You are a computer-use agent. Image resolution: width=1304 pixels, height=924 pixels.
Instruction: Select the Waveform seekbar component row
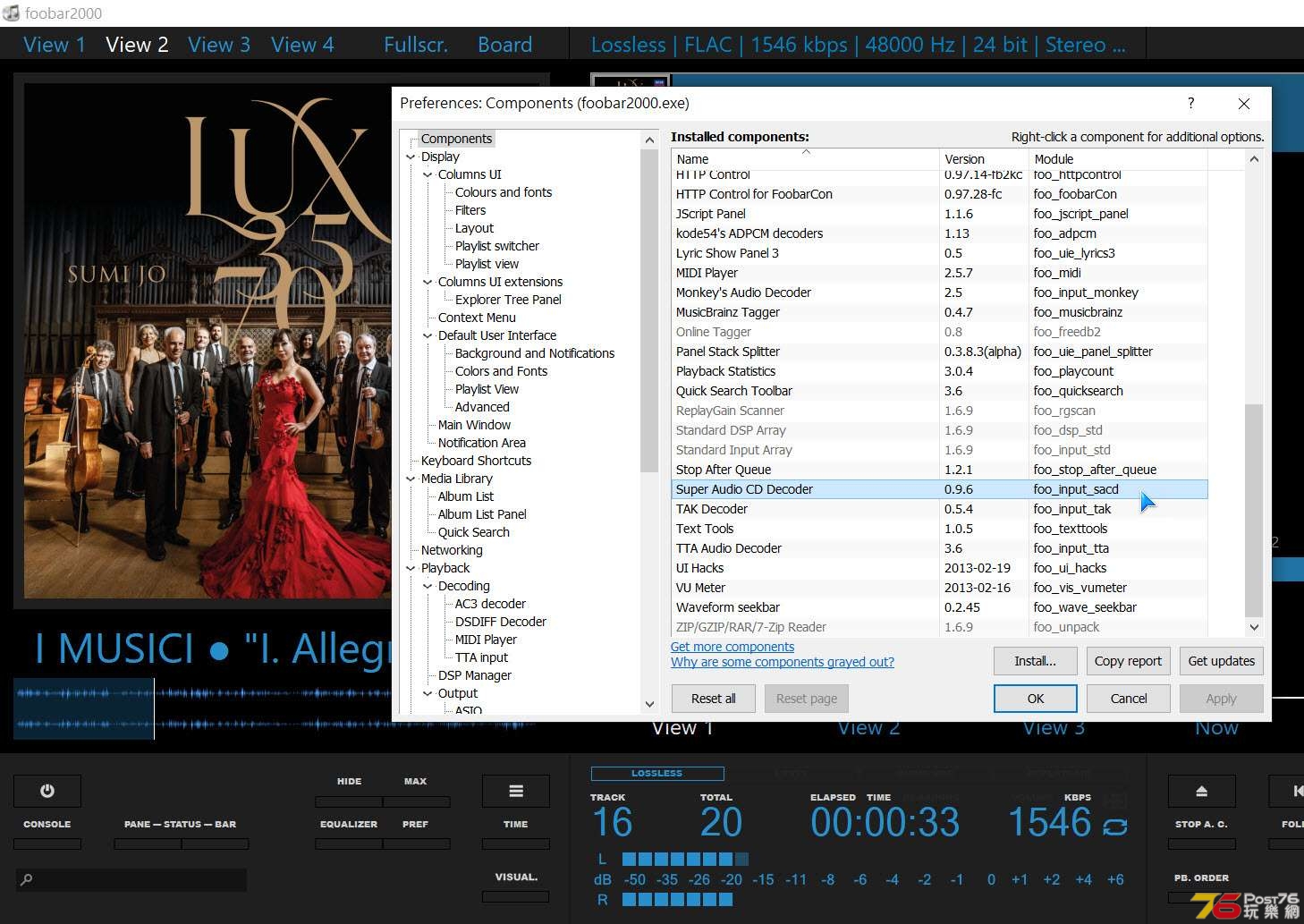[939, 607]
